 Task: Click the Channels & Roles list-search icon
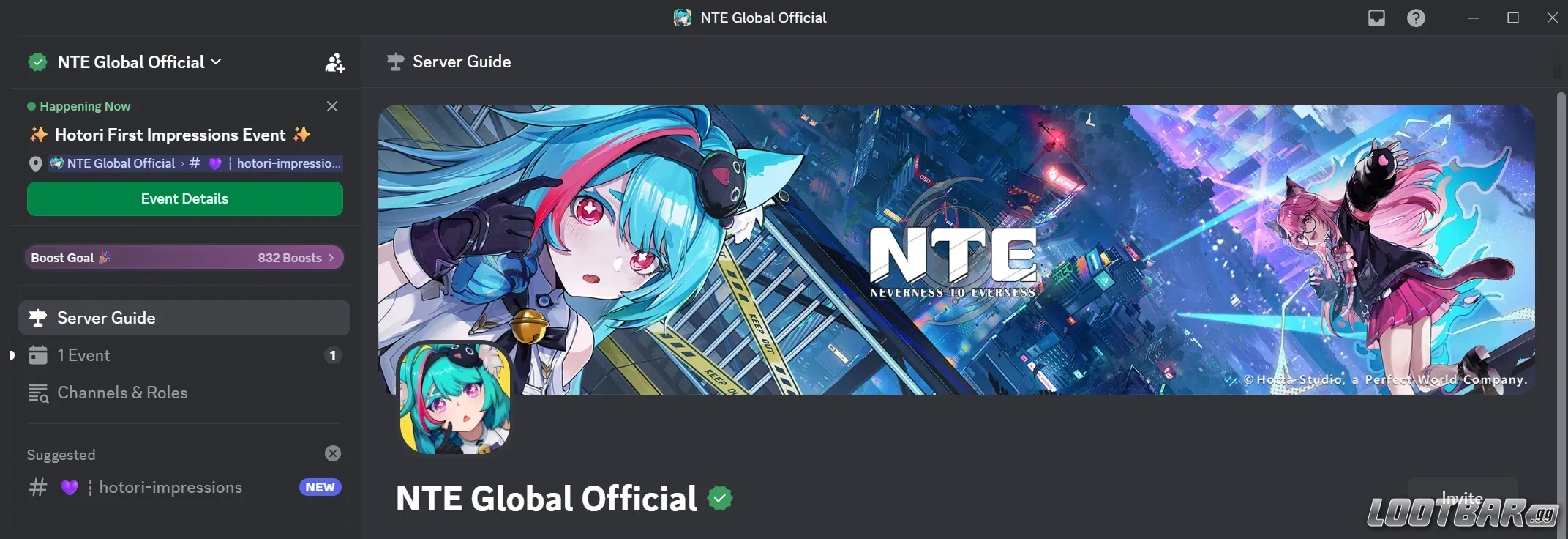click(38, 393)
